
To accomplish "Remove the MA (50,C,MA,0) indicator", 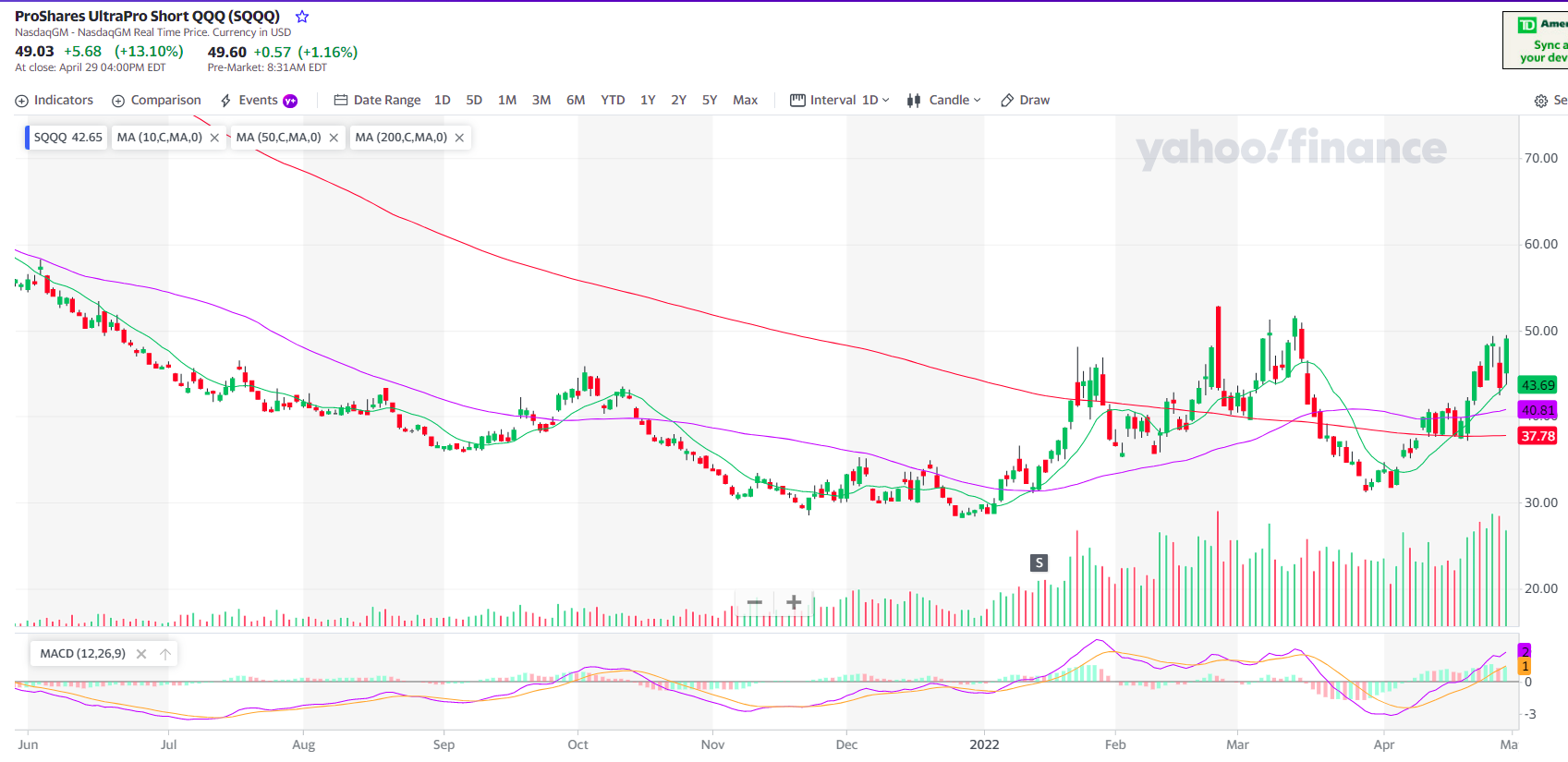I will 334,138.
